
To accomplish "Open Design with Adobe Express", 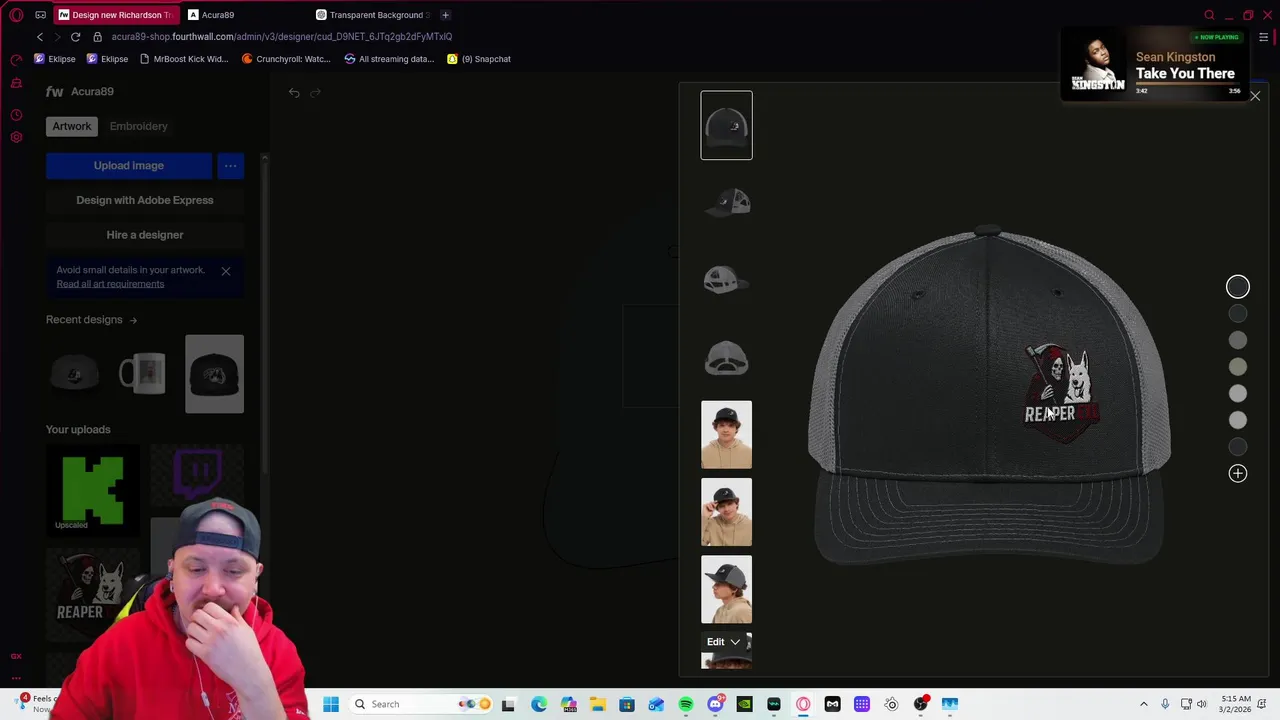I will point(145,200).
